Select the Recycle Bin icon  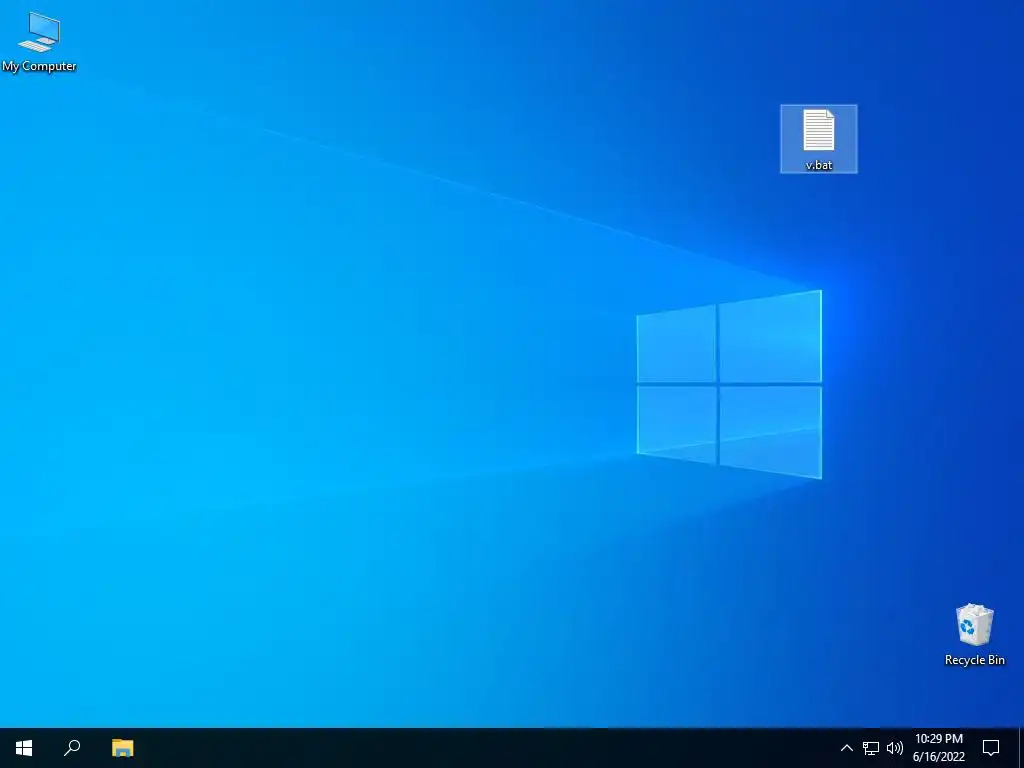click(974, 635)
